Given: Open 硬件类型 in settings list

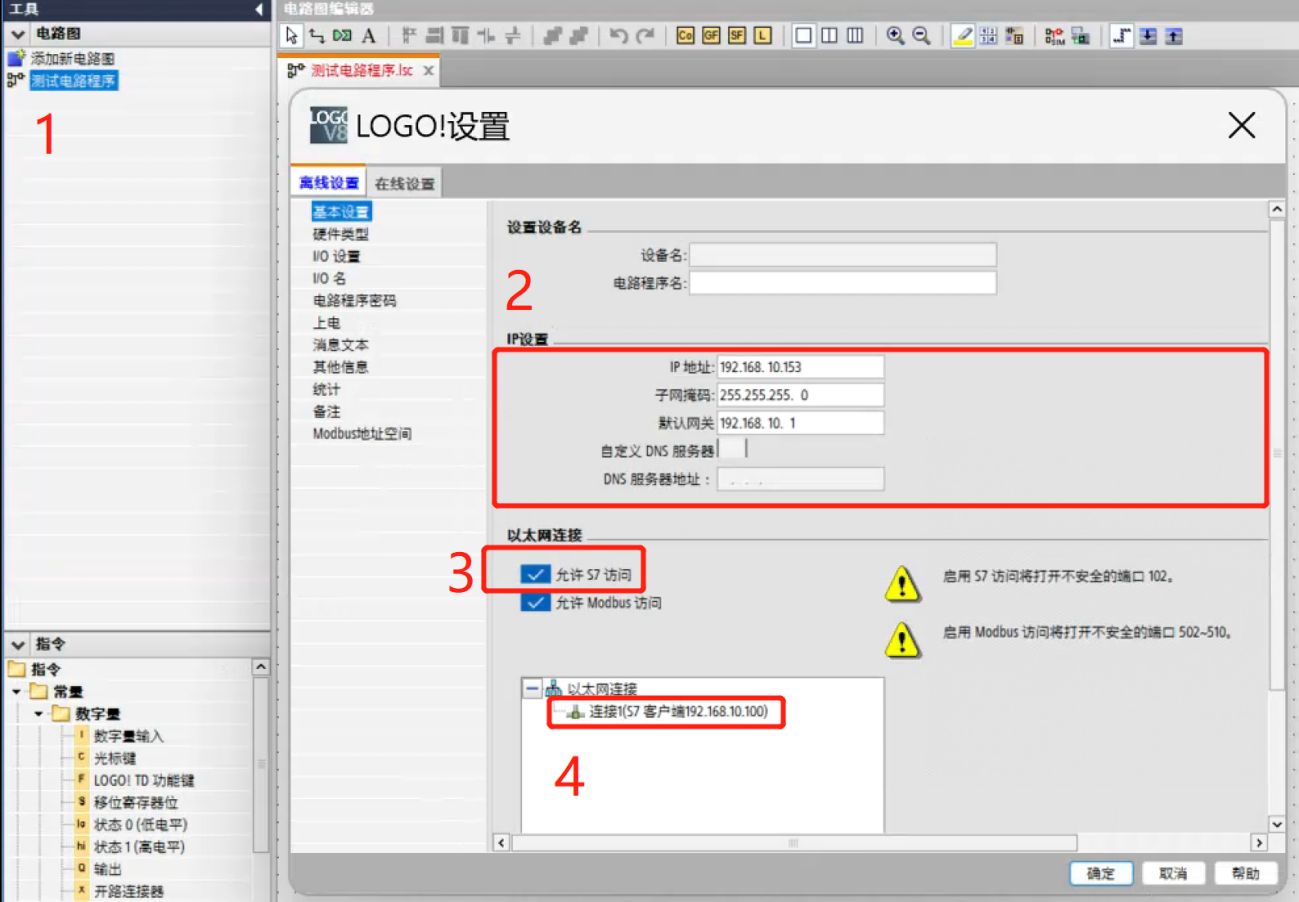Looking at the screenshot, I should (341, 234).
